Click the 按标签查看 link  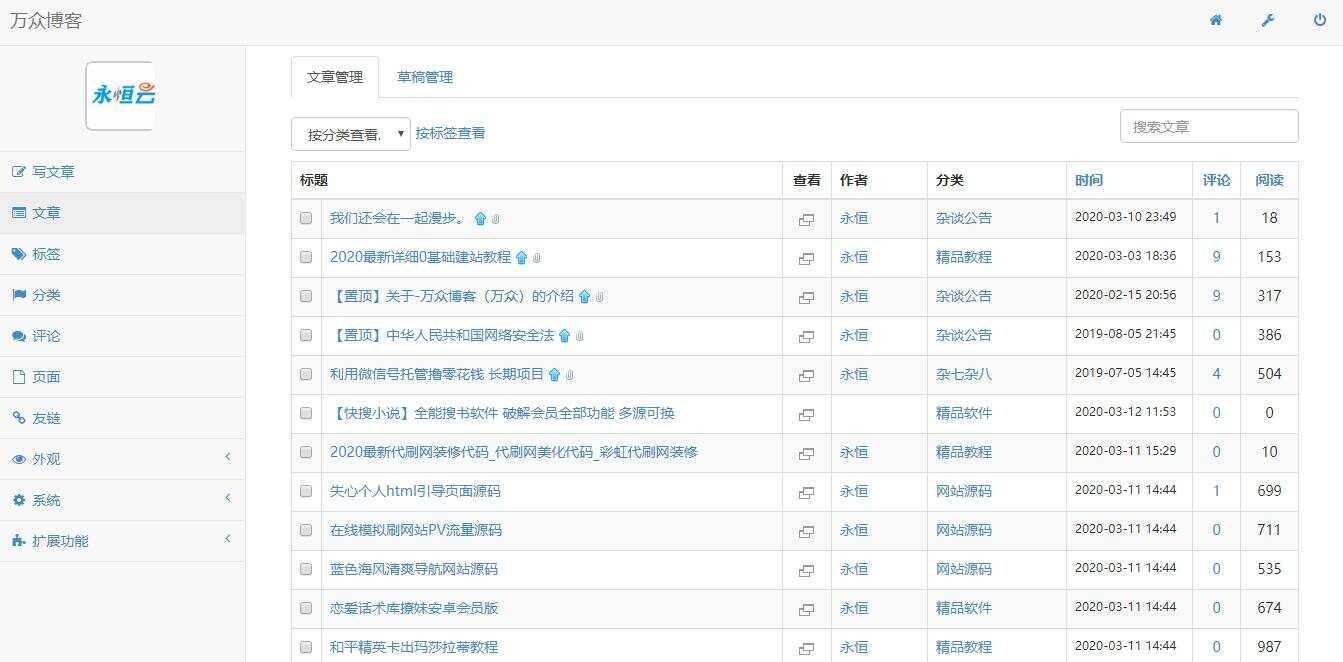[450, 133]
